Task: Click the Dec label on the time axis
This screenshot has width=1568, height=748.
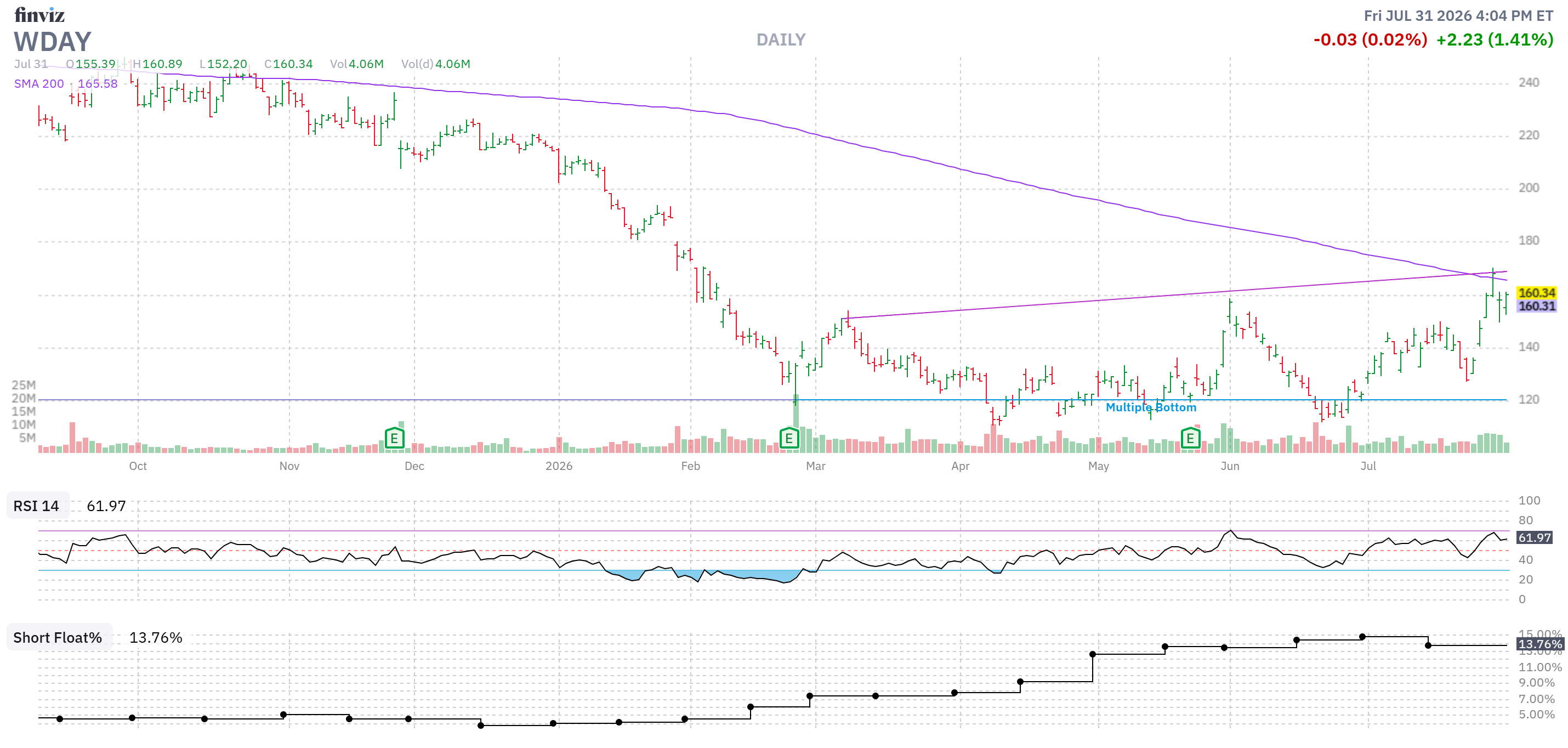Action: 414,466
